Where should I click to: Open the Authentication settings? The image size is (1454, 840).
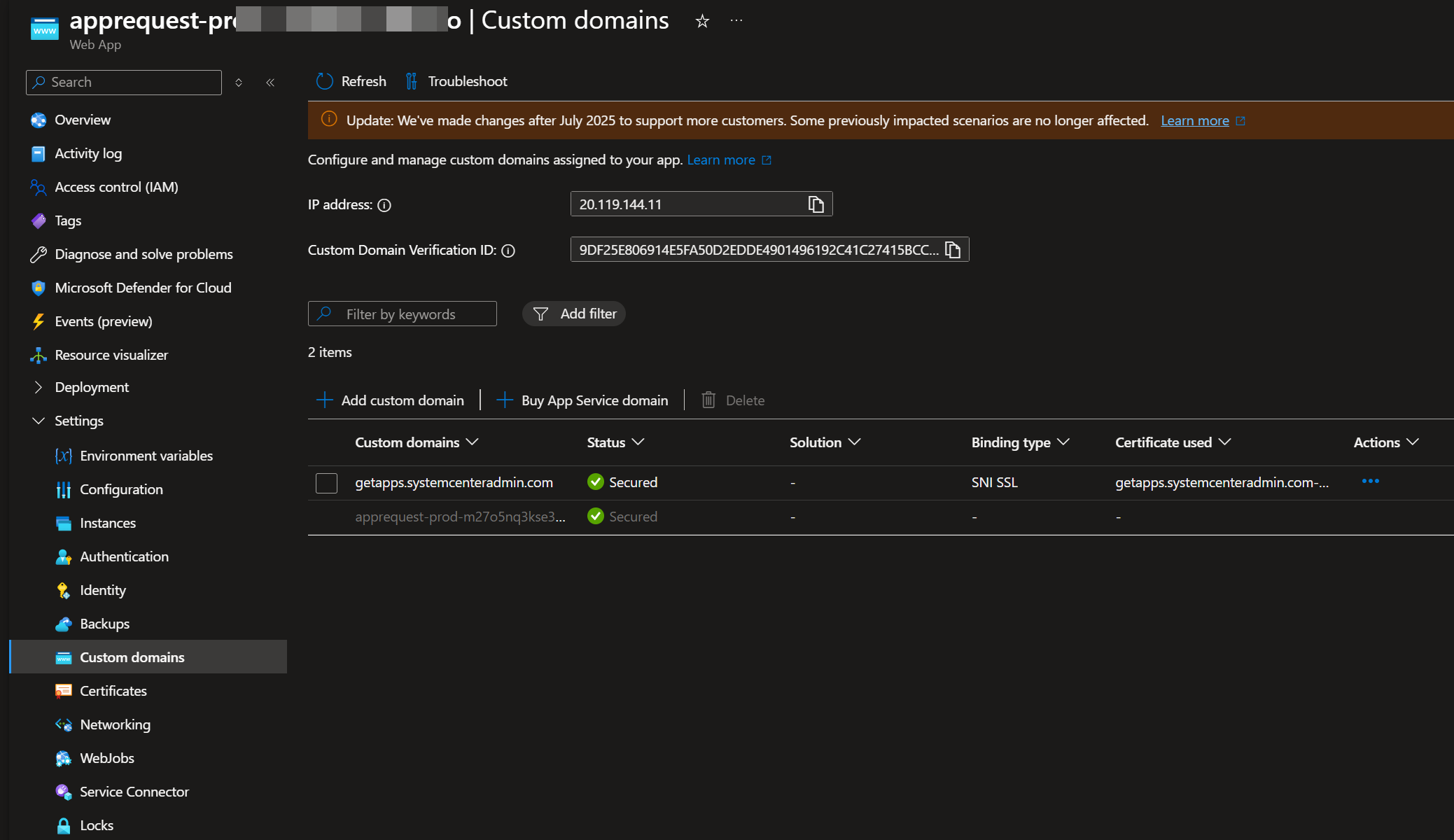click(x=124, y=556)
